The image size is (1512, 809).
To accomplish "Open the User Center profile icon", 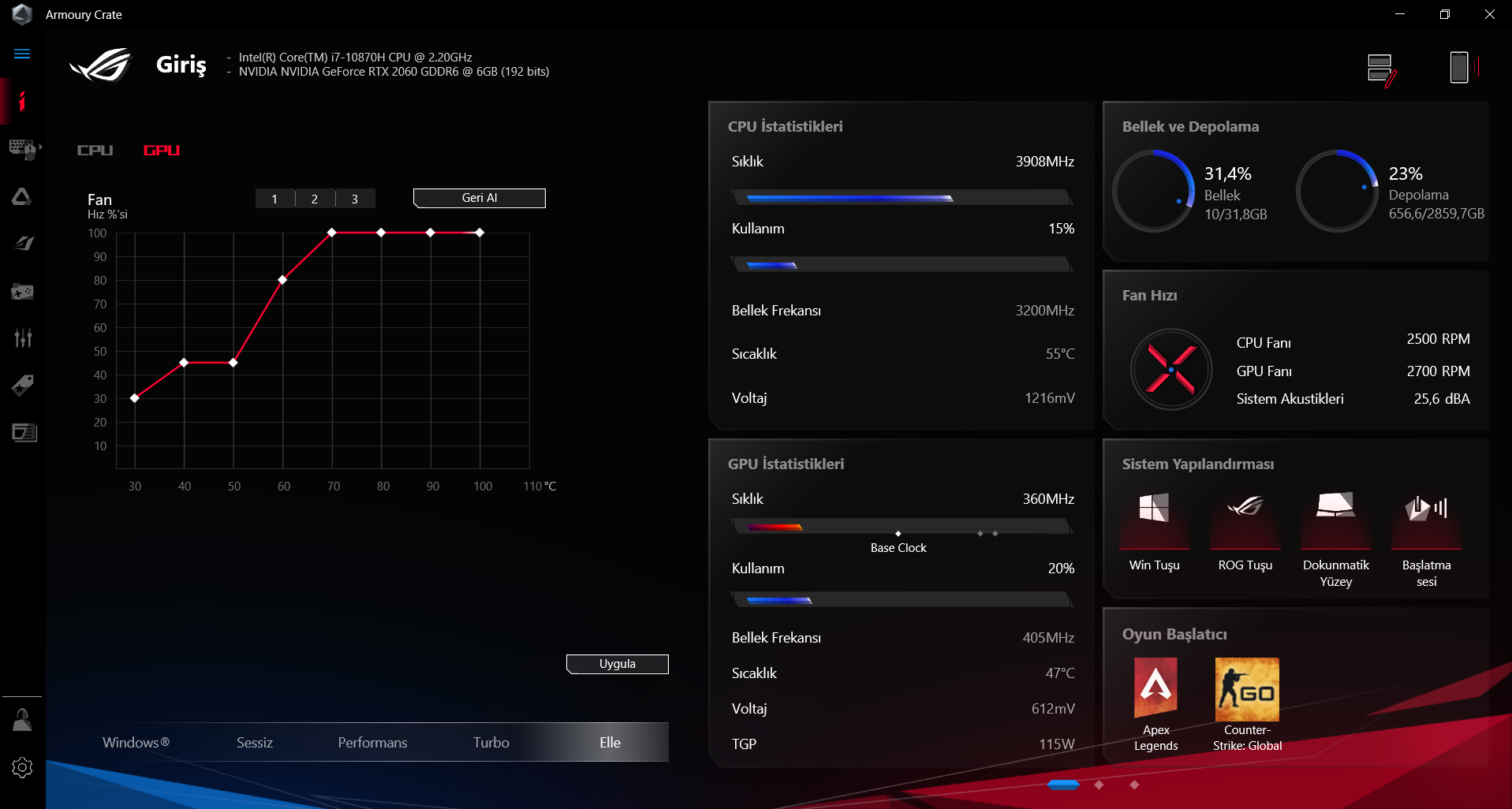I will tap(22, 720).
